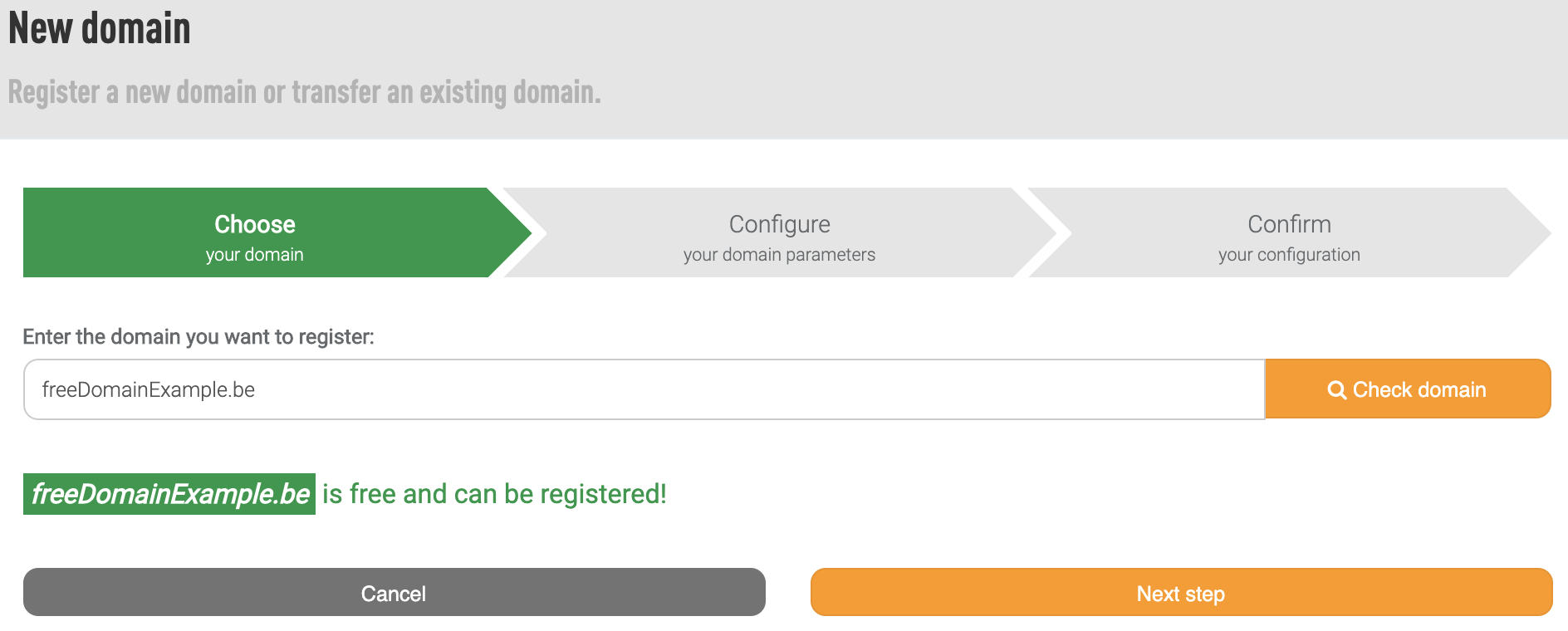Image resolution: width=1568 pixels, height=631 pixels.
Task: Click the 'Enter the domain you want to register' label
Action: 198,336
